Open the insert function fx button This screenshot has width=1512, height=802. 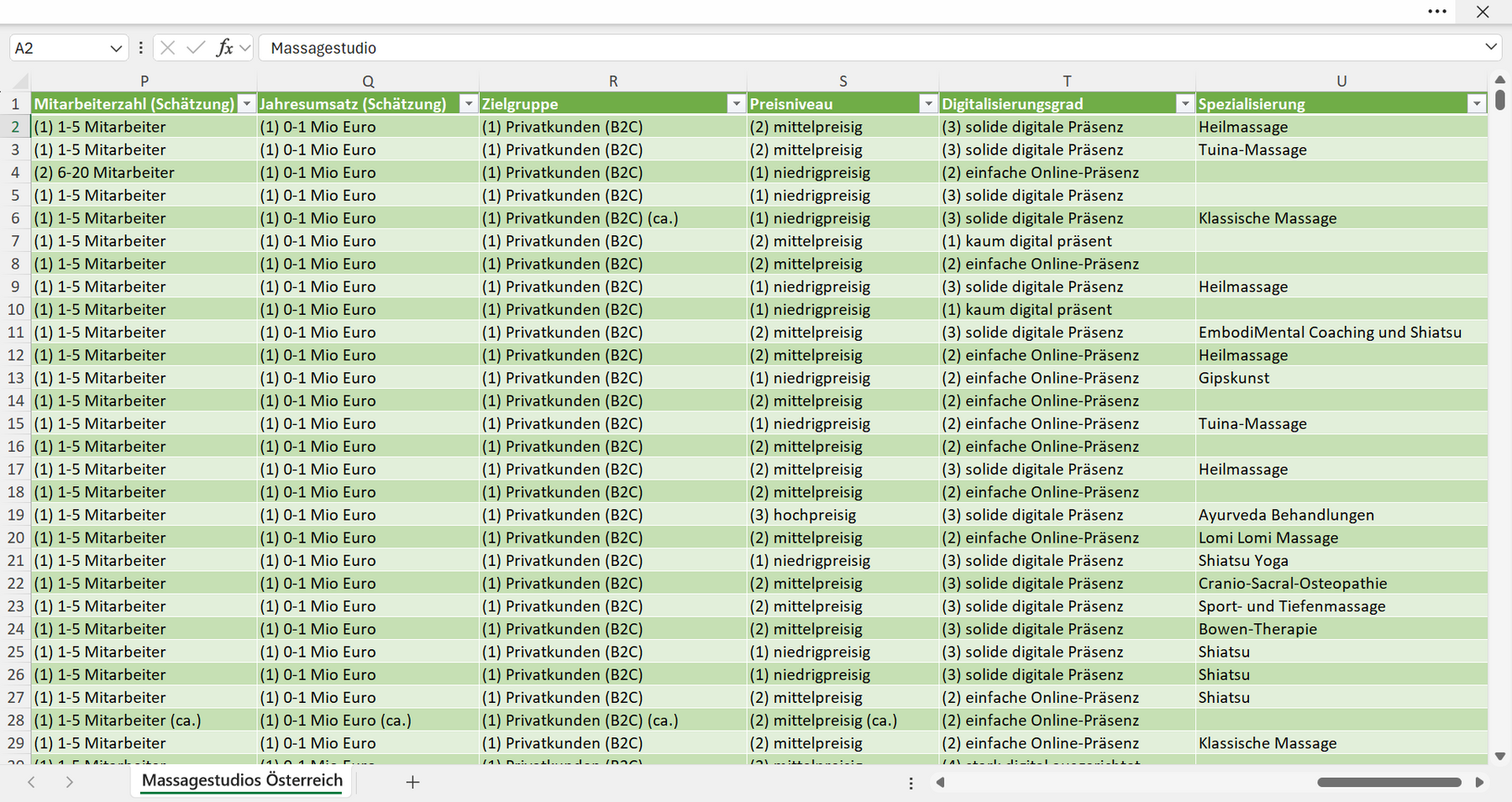pyautogui.click(x=224, y=48)
